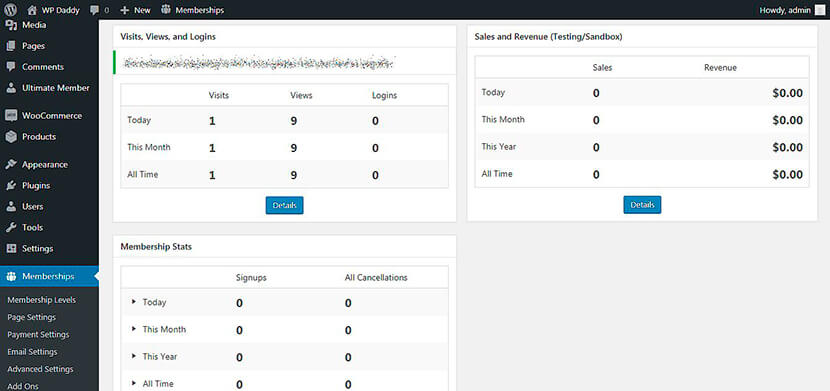Click the WordPress logo in the admin bar

(x=11, y=10)
